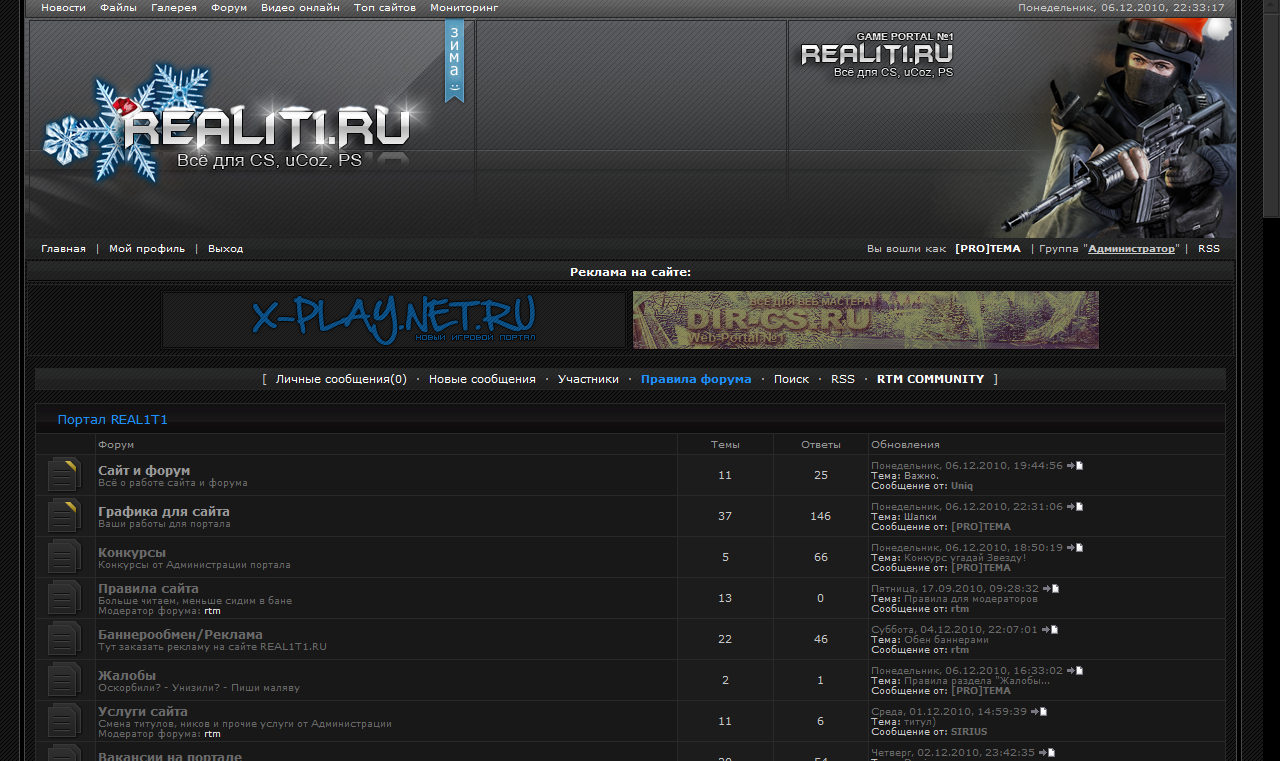Go to last post icon in Сайт и форум row
1280x761 pixels.
click(1075, 466)
